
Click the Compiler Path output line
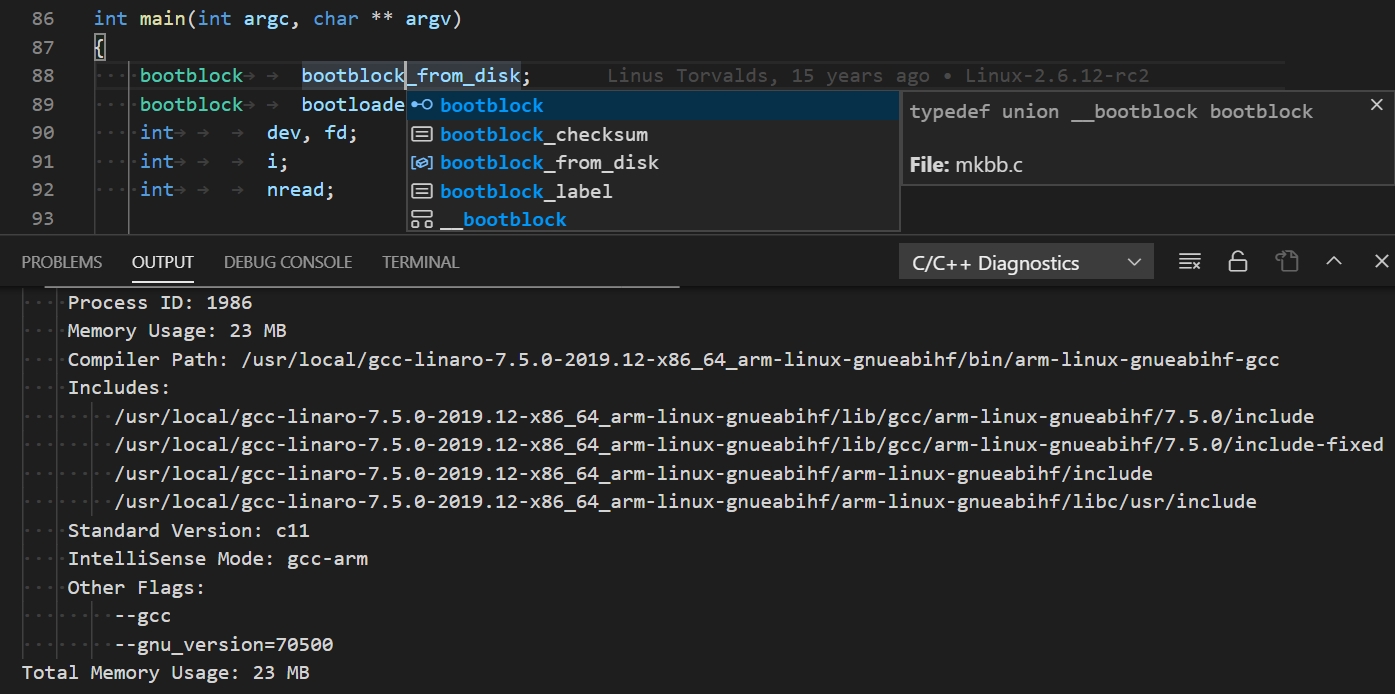pos(673,360)
